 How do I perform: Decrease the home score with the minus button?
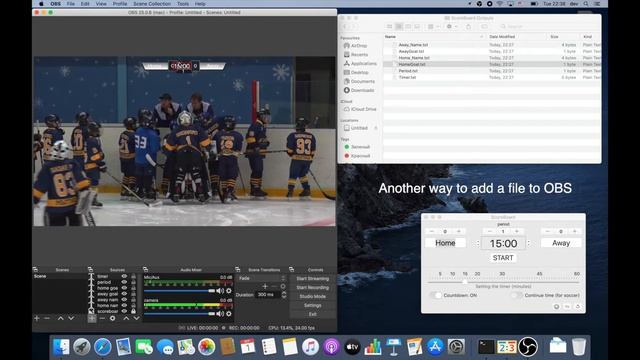pyautogui.click(x=431, y=231)
